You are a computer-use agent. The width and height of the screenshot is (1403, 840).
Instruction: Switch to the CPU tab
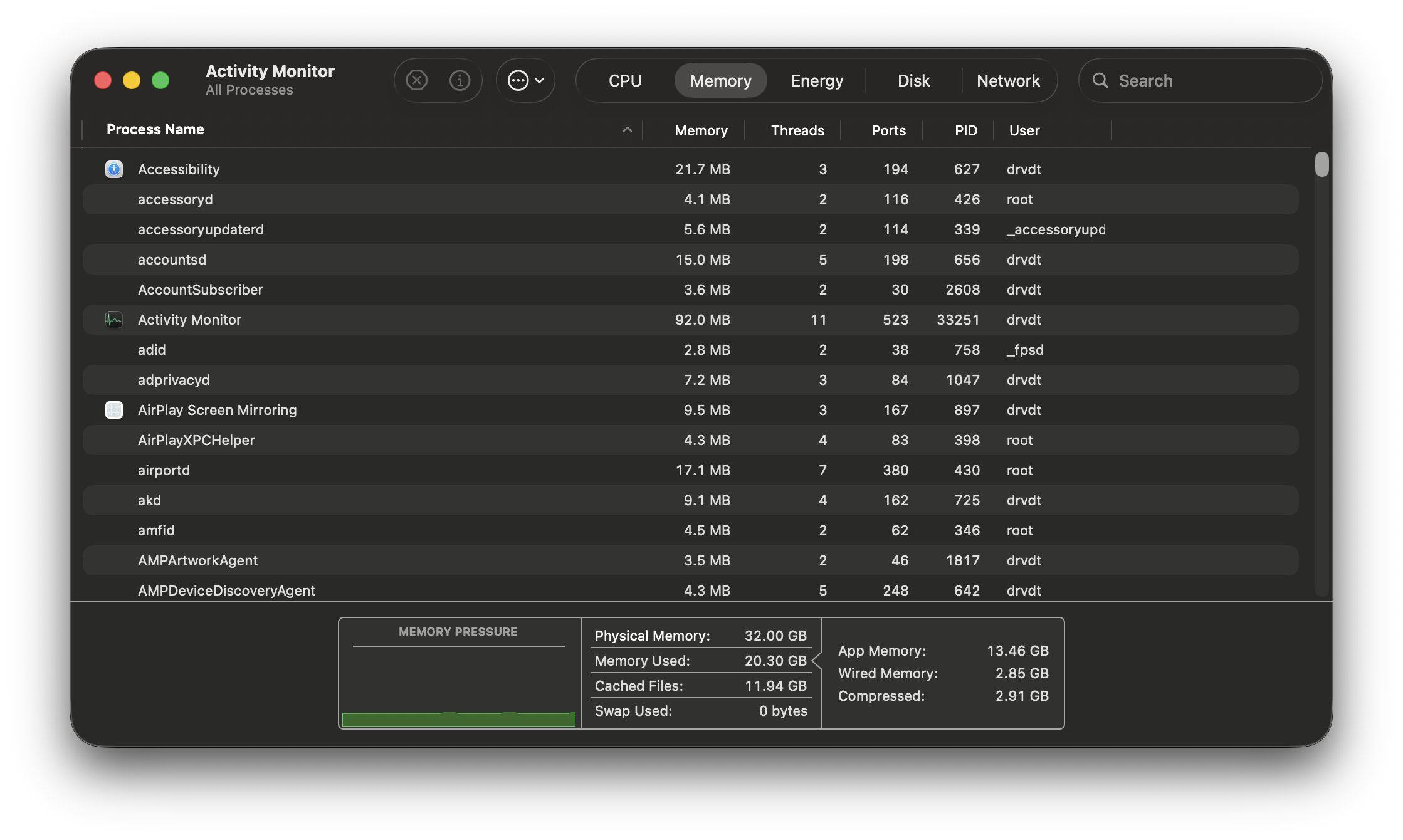click(625, 80)
